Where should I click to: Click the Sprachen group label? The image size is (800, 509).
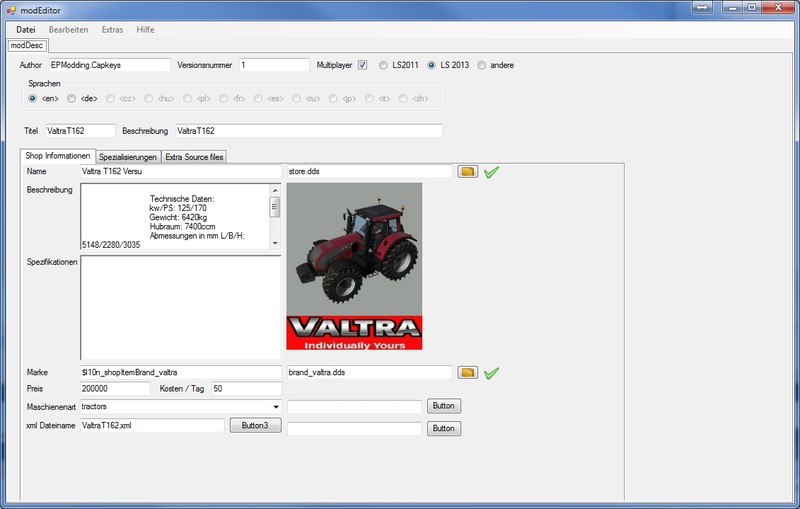pos(44,84)
